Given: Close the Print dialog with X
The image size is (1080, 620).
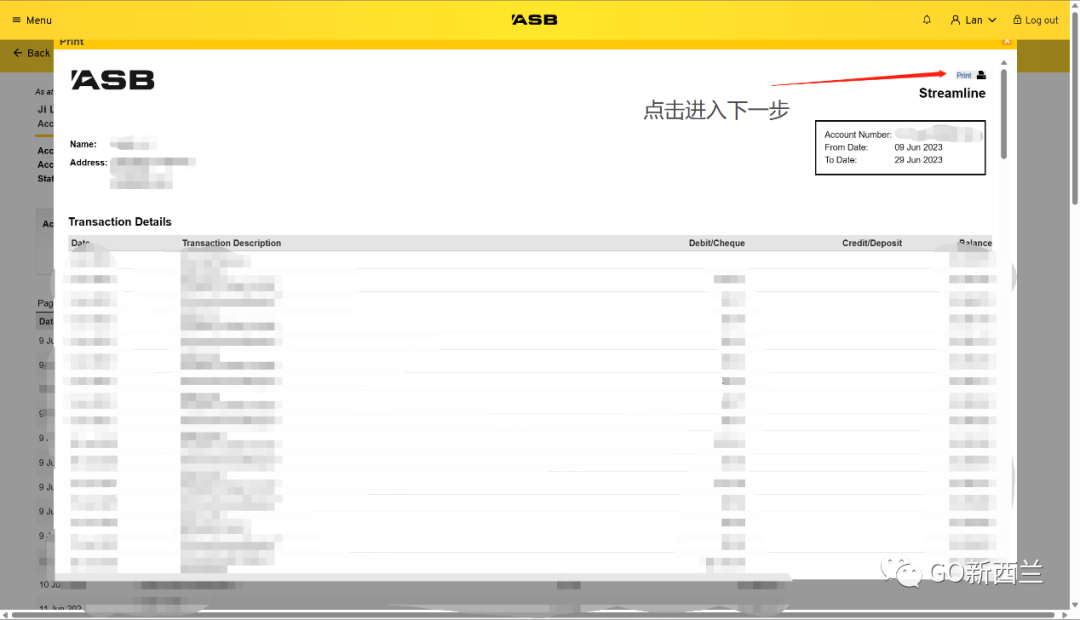Looking at the screenshot, I should click(x=1006, y=41).
